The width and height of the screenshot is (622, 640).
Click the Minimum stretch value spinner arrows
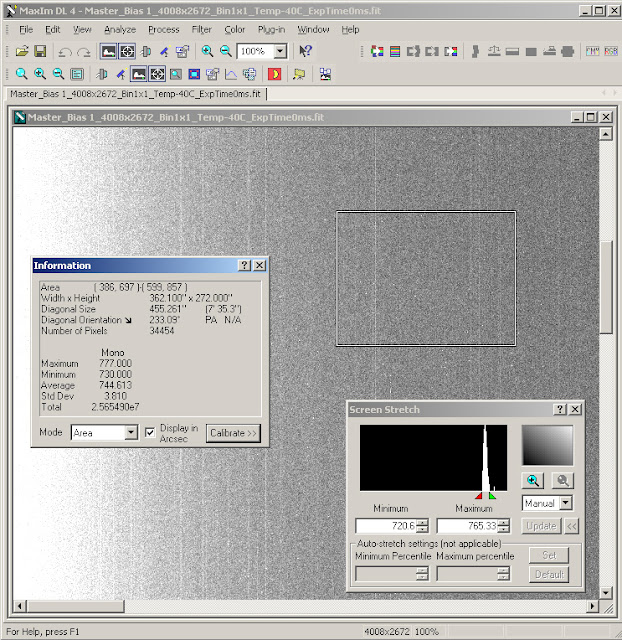pyautogui.click(x=422, y=526)
